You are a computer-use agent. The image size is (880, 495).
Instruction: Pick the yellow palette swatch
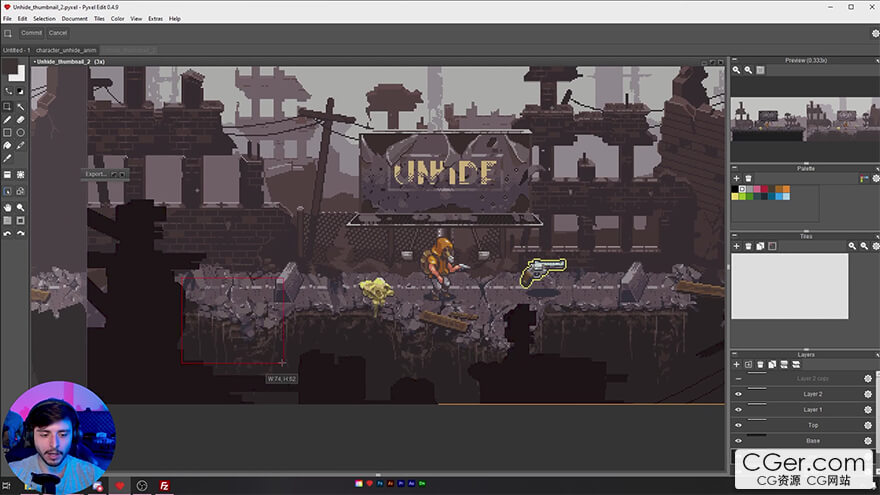pos(735,196)
